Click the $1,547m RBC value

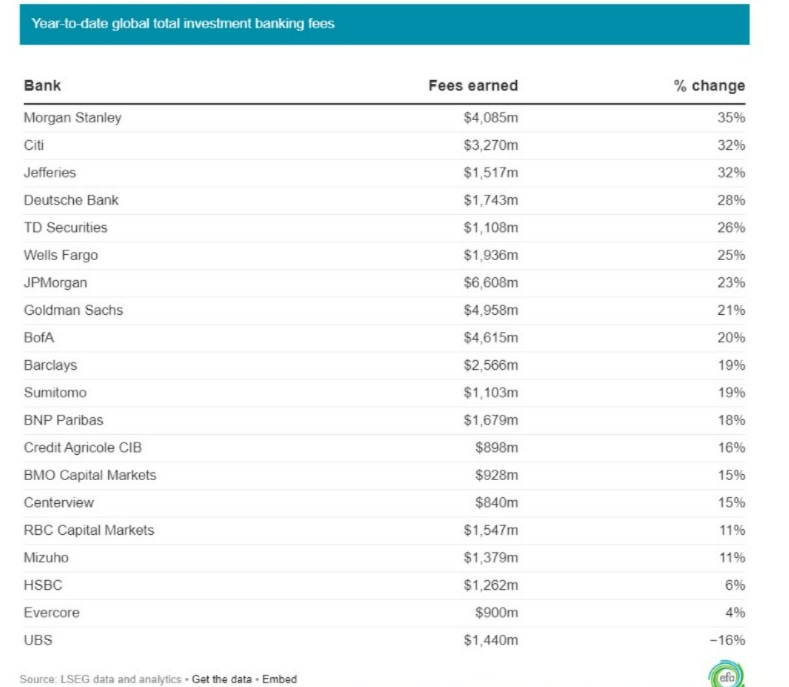(491, 530)
